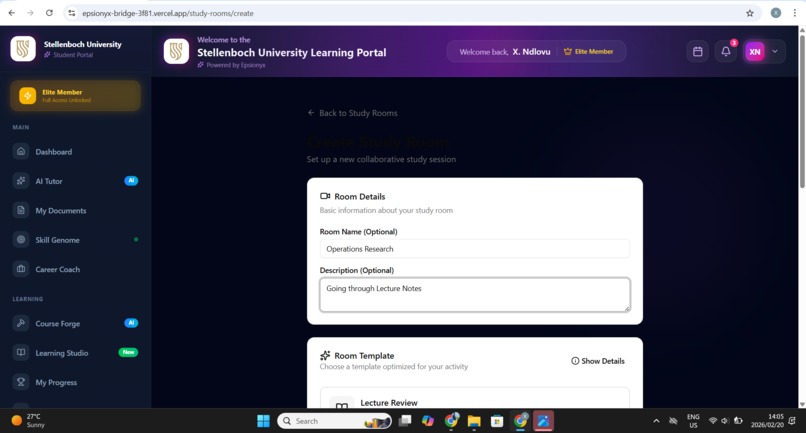806x433 pixels.
Task: Open the Chrome three-dot menu
Action: (x=795, y=13)
